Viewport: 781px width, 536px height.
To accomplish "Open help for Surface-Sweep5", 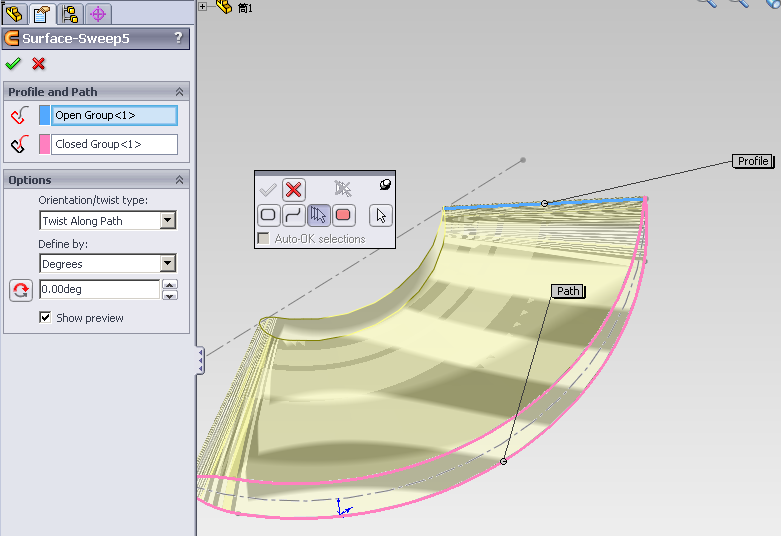I will point(178,38).
